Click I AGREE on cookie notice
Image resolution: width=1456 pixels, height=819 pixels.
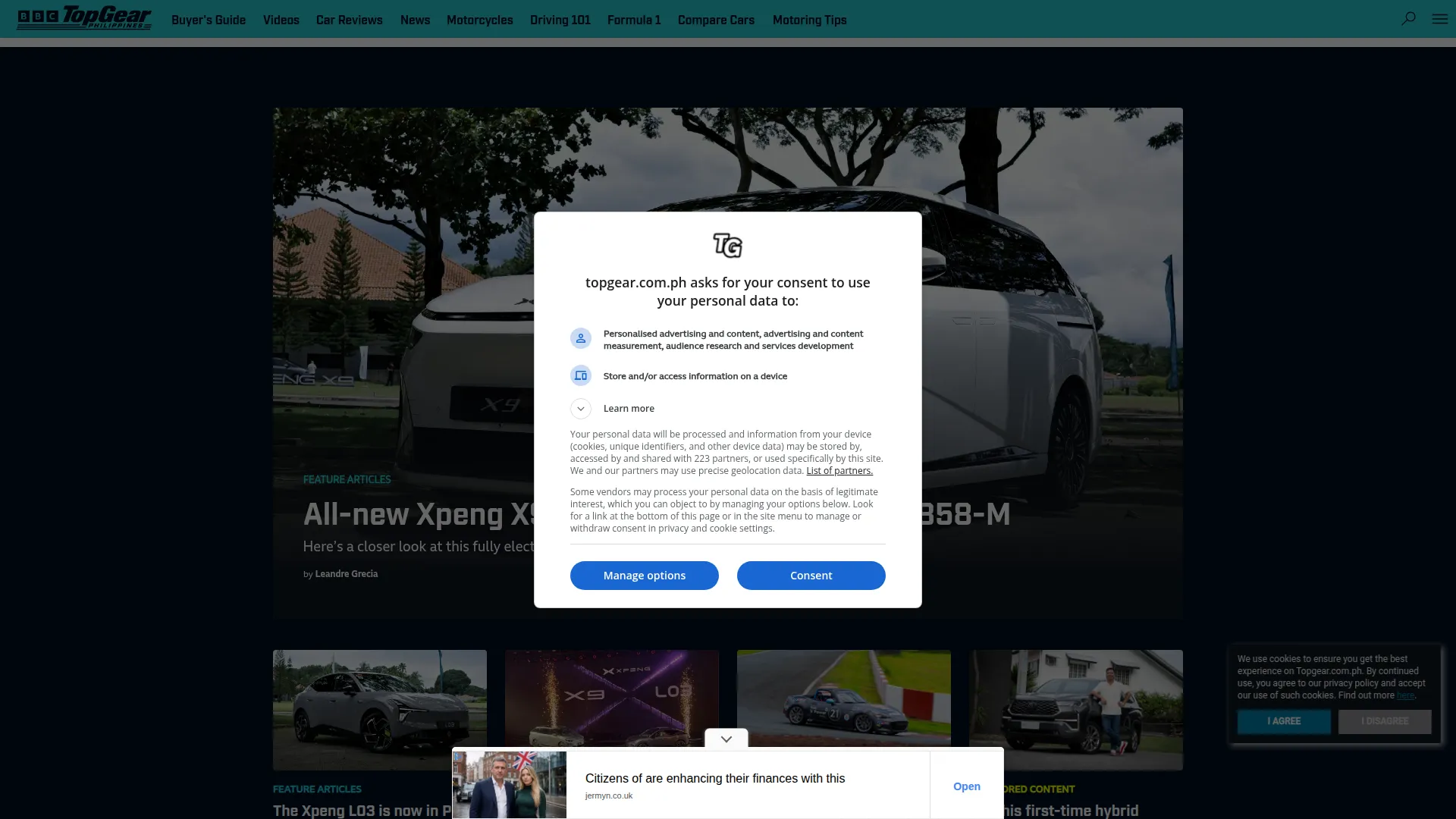pos(1284,721)
